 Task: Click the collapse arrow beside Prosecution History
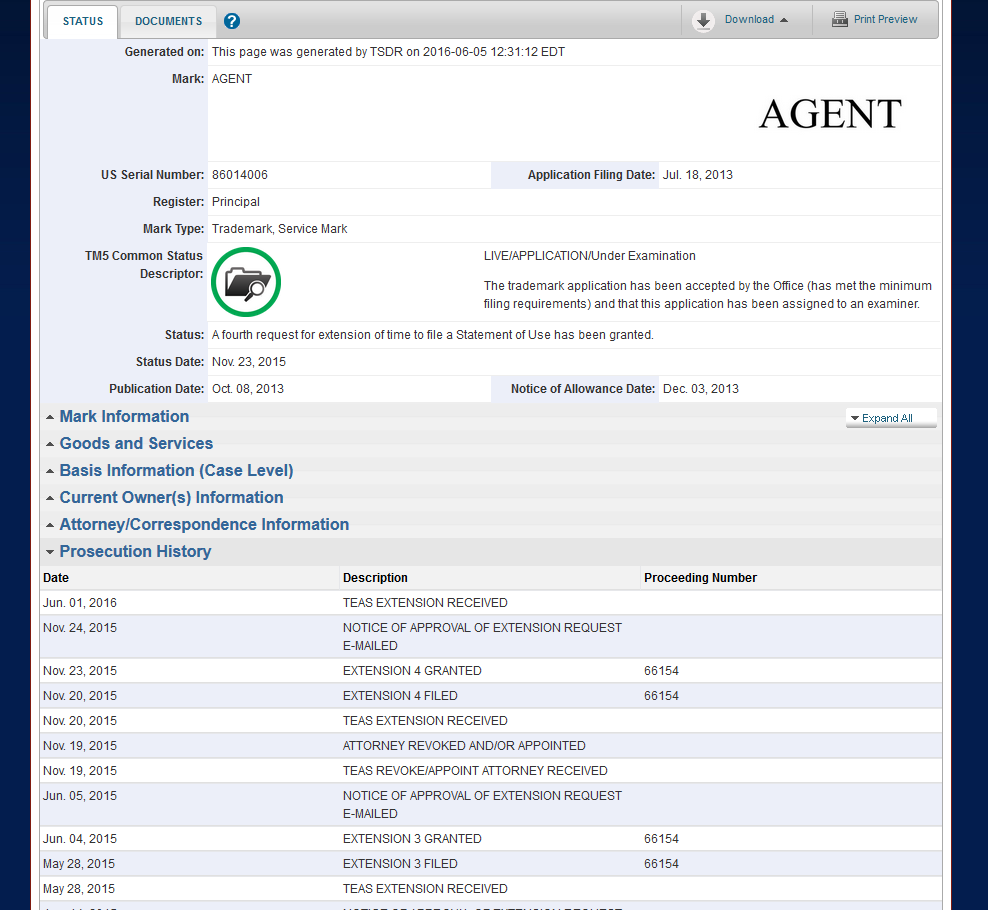pos(49,551)
